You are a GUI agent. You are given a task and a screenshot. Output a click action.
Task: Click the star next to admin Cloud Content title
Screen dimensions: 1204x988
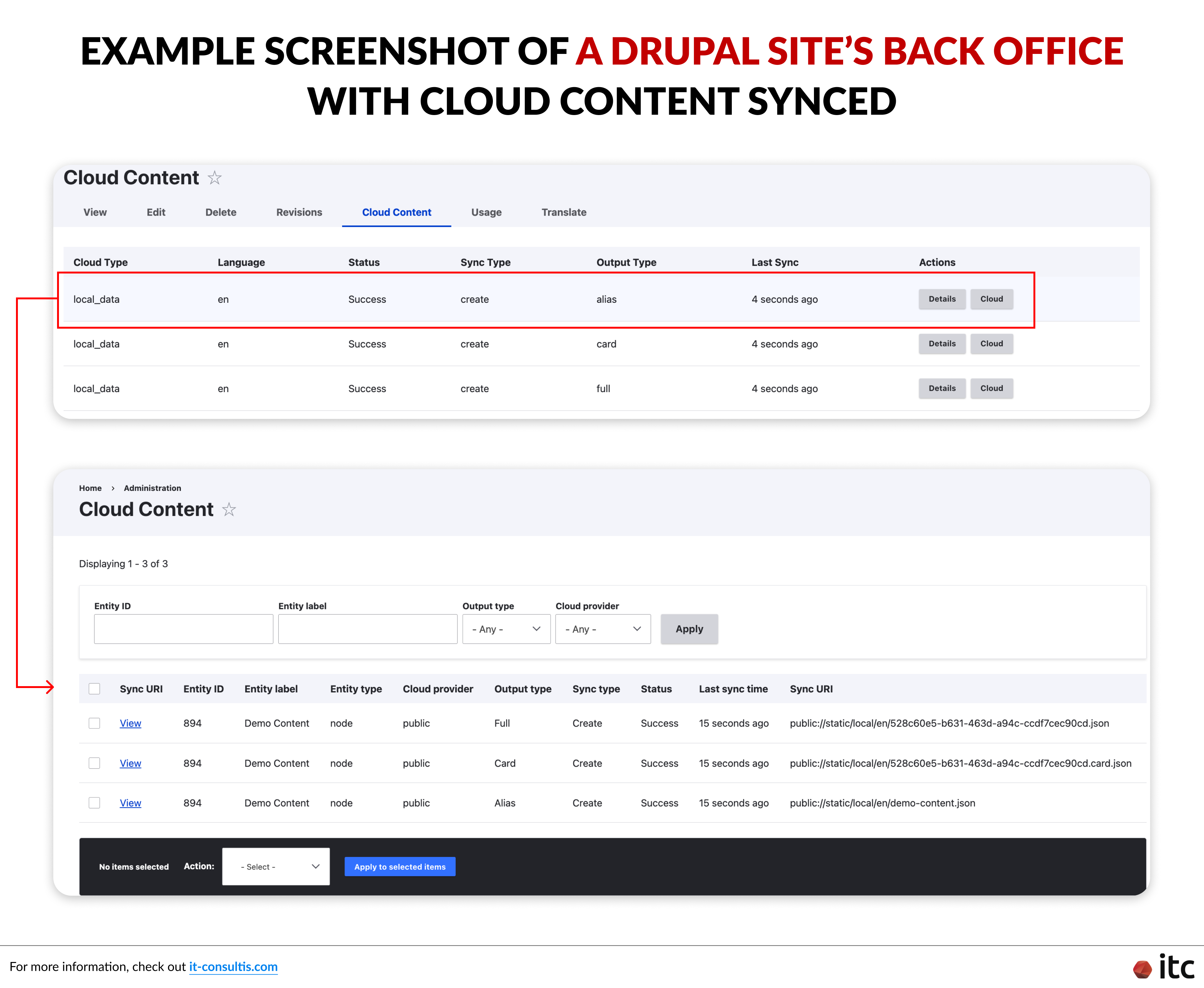coord(230,510)
